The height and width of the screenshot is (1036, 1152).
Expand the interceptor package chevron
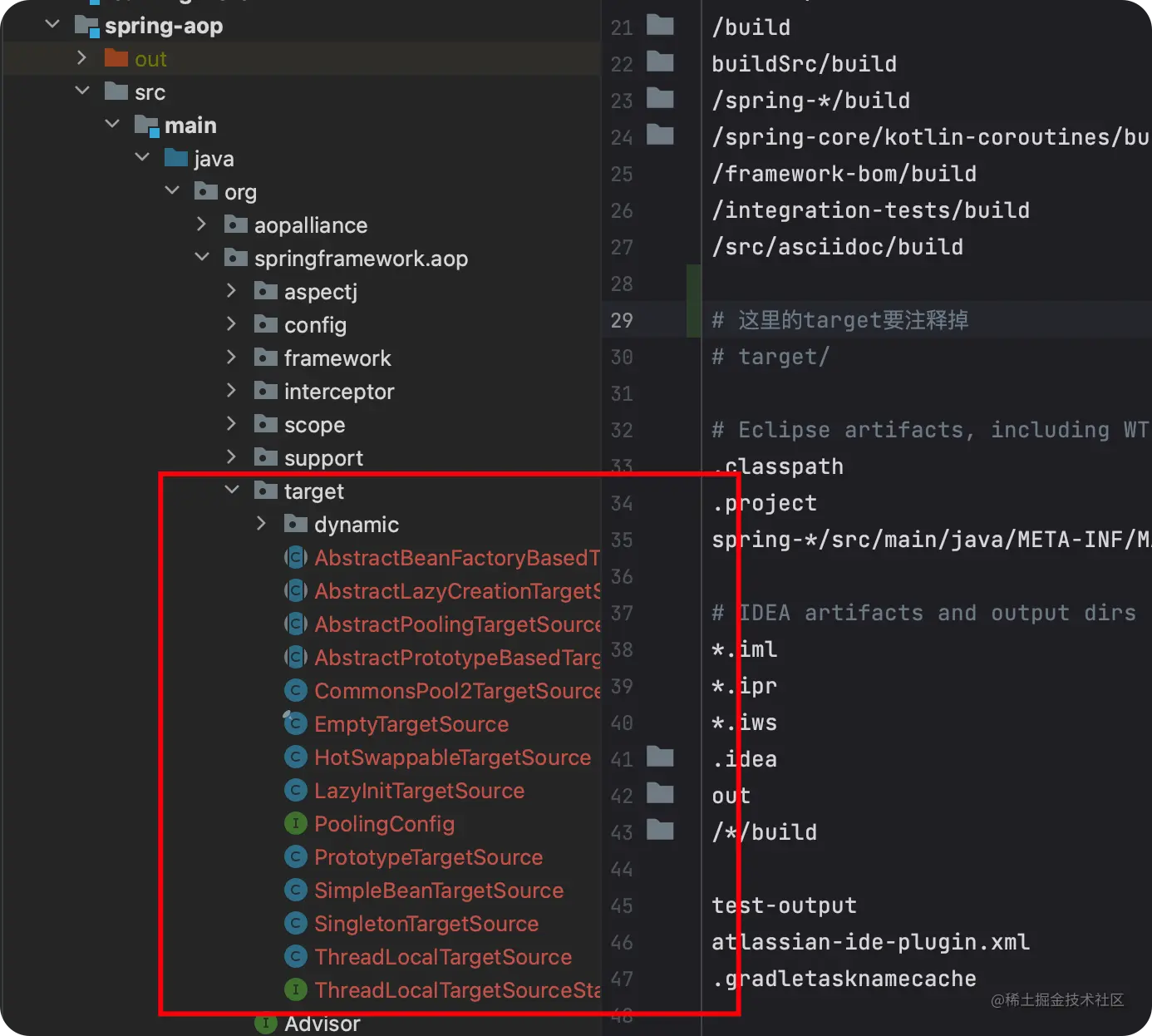pos(231,391)
